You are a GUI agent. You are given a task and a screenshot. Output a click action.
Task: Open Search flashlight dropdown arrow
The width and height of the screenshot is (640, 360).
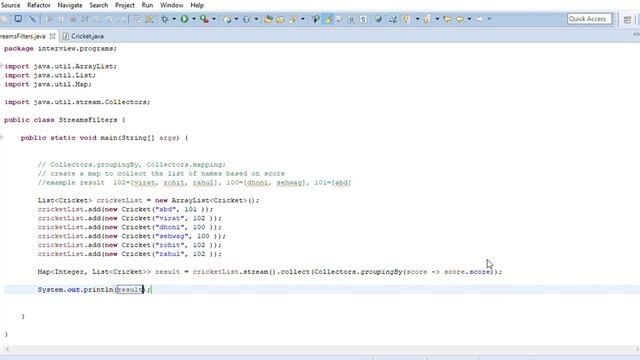pyautogui.click(x=303, y=19)
